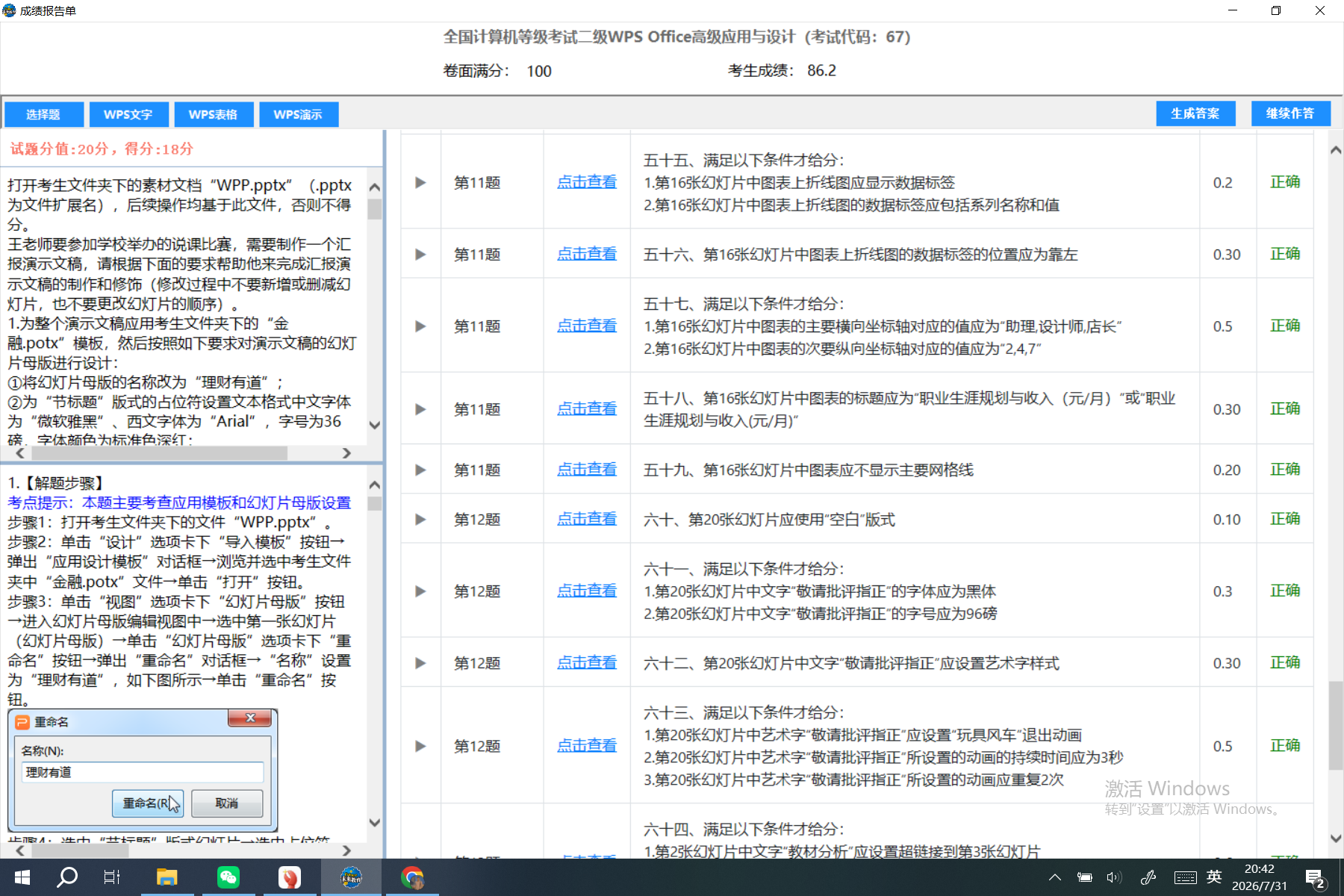Expand the row for item 五十五

[420, 182]
